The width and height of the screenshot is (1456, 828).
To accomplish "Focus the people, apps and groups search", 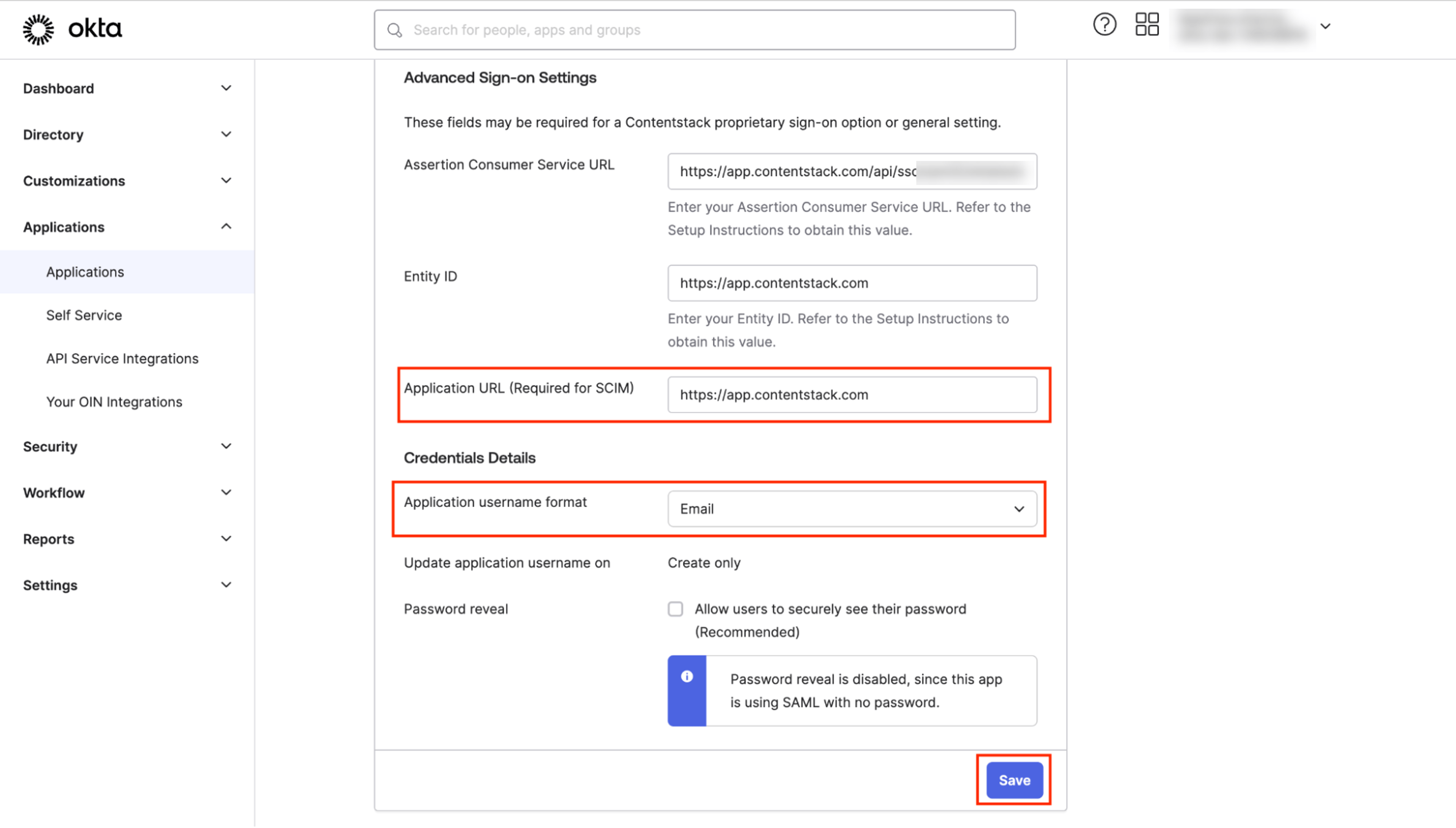I will point(695,30).
